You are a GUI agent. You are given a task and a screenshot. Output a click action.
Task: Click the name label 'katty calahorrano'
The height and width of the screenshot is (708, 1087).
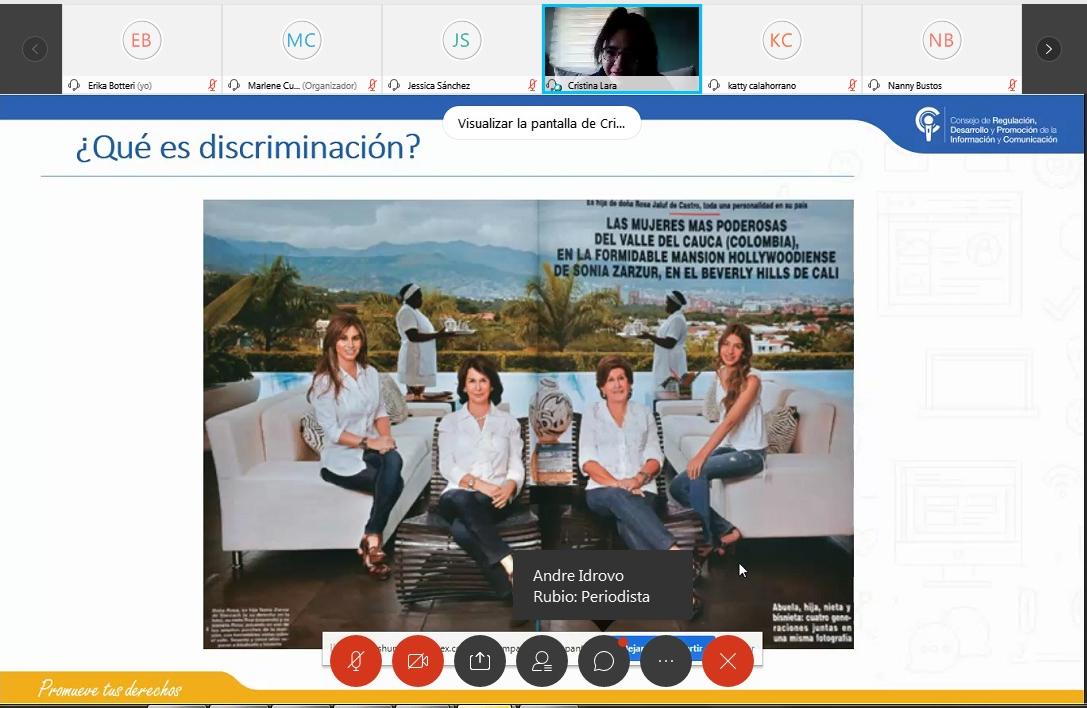point(762,86)
